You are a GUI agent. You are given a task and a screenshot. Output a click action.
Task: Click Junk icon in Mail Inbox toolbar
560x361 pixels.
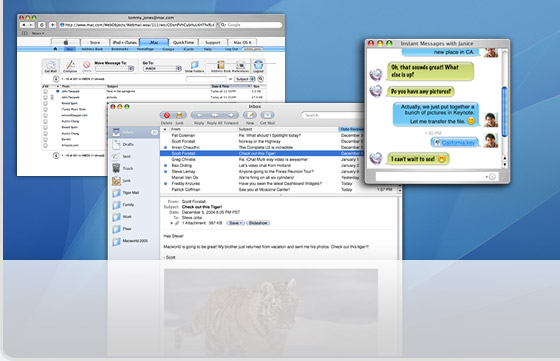179,115
